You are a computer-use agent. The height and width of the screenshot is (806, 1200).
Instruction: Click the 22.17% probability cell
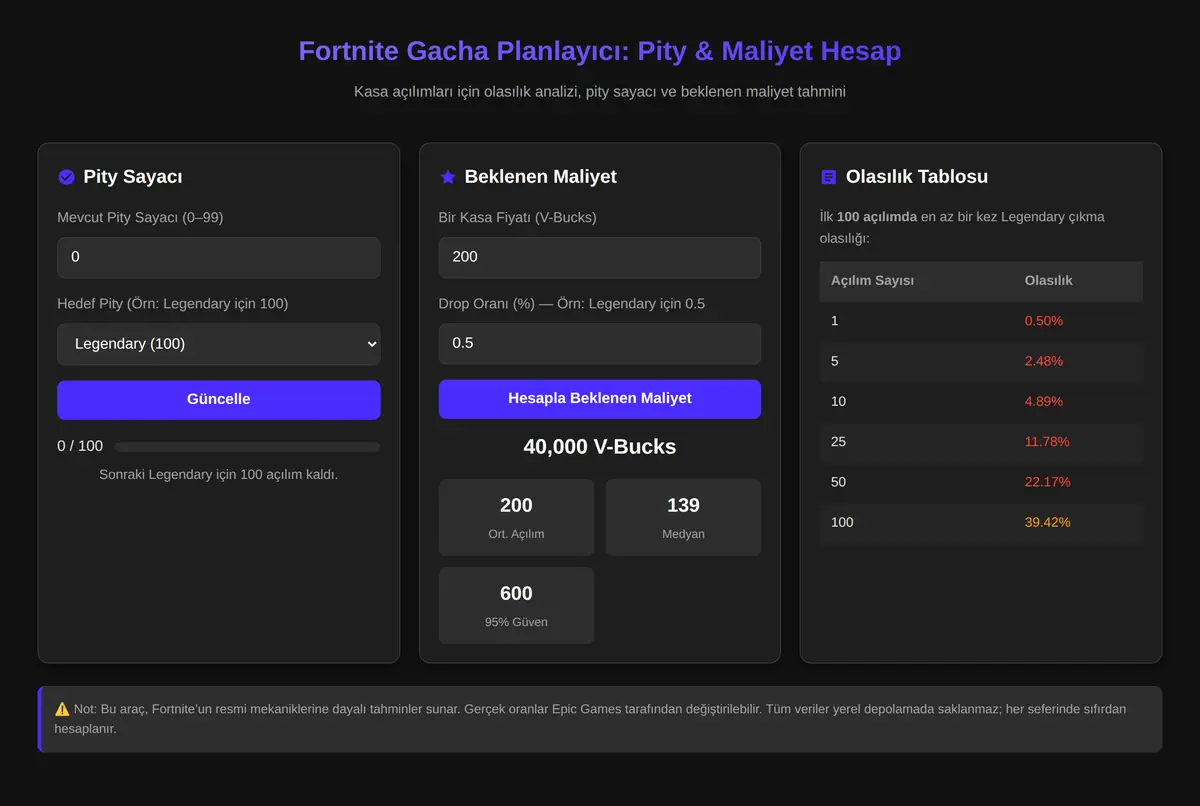click(x=1077, y=482)
